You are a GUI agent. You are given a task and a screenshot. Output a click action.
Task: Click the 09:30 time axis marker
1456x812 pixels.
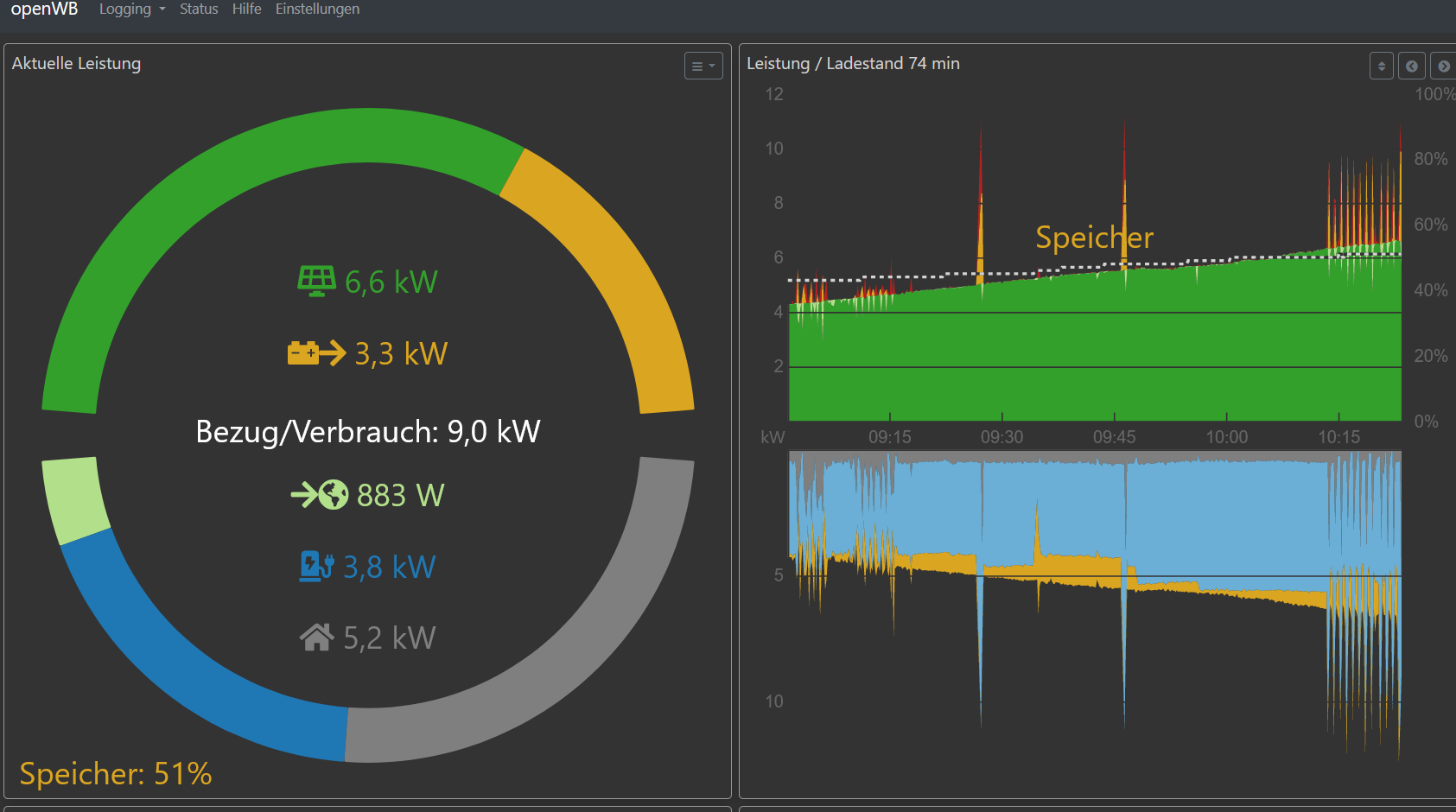click(x=1001, y=437)
